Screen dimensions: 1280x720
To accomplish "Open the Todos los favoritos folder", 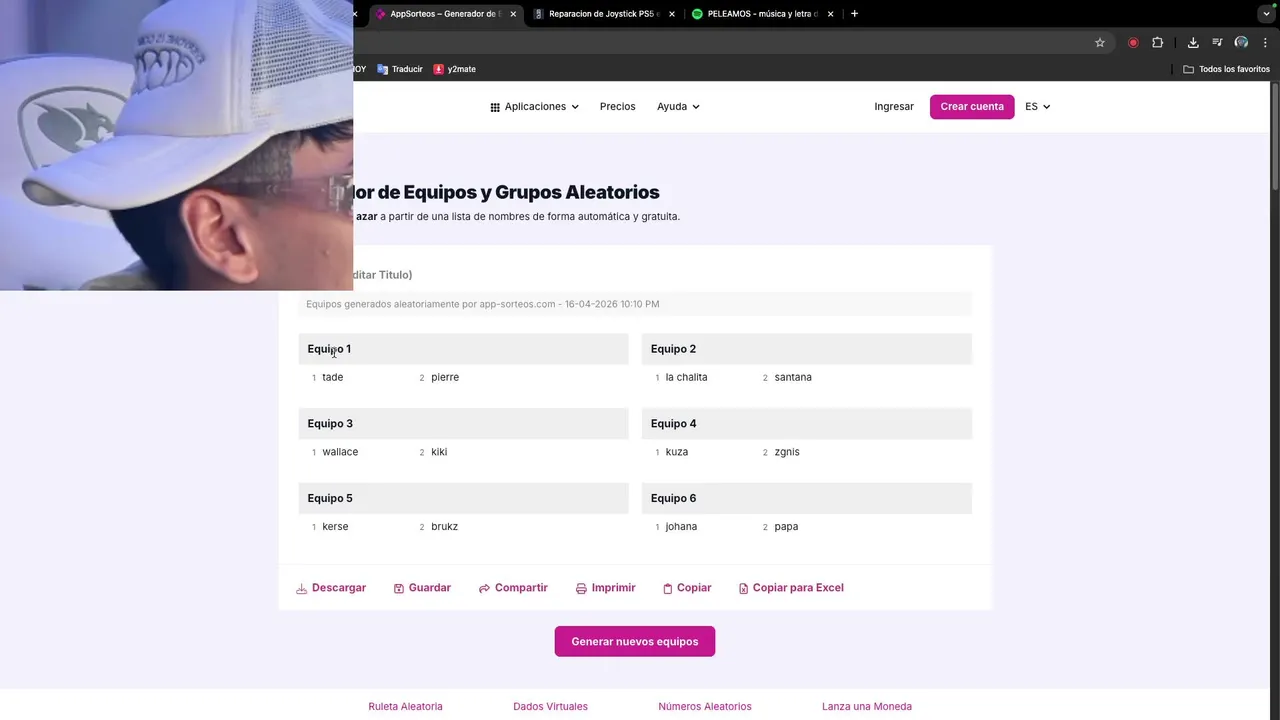I will click(x=1226, y=69).
